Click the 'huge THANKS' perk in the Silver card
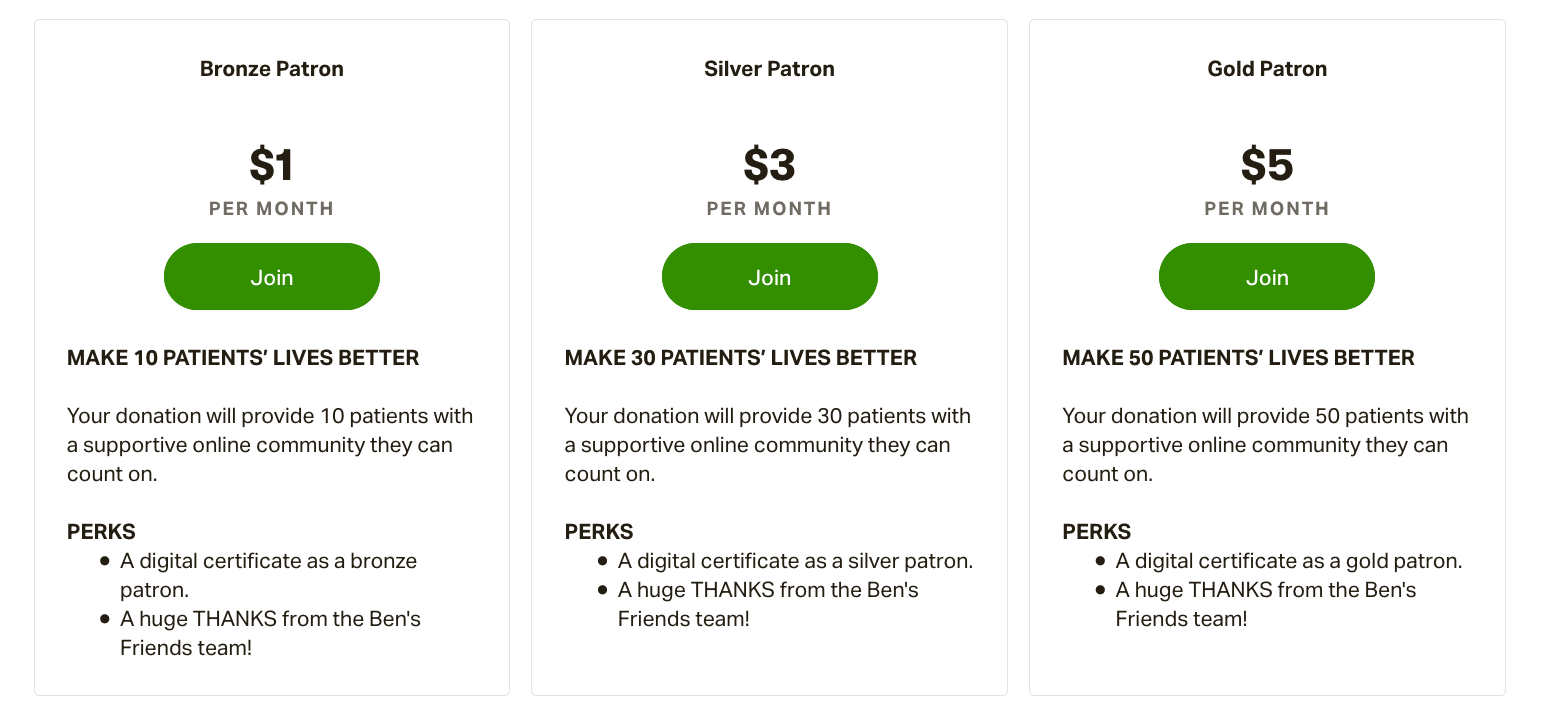The width and height of the screenshot is (1544, 726). pyautogui.click(x=767, y=604)
